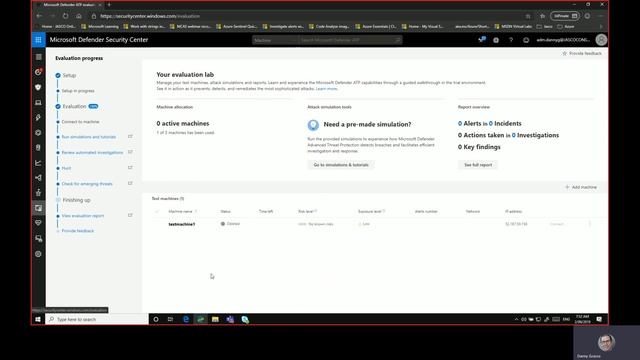Viewport: 640px width, 360px height.
Task: Click the browser address bar
Action: click(306, 16)
